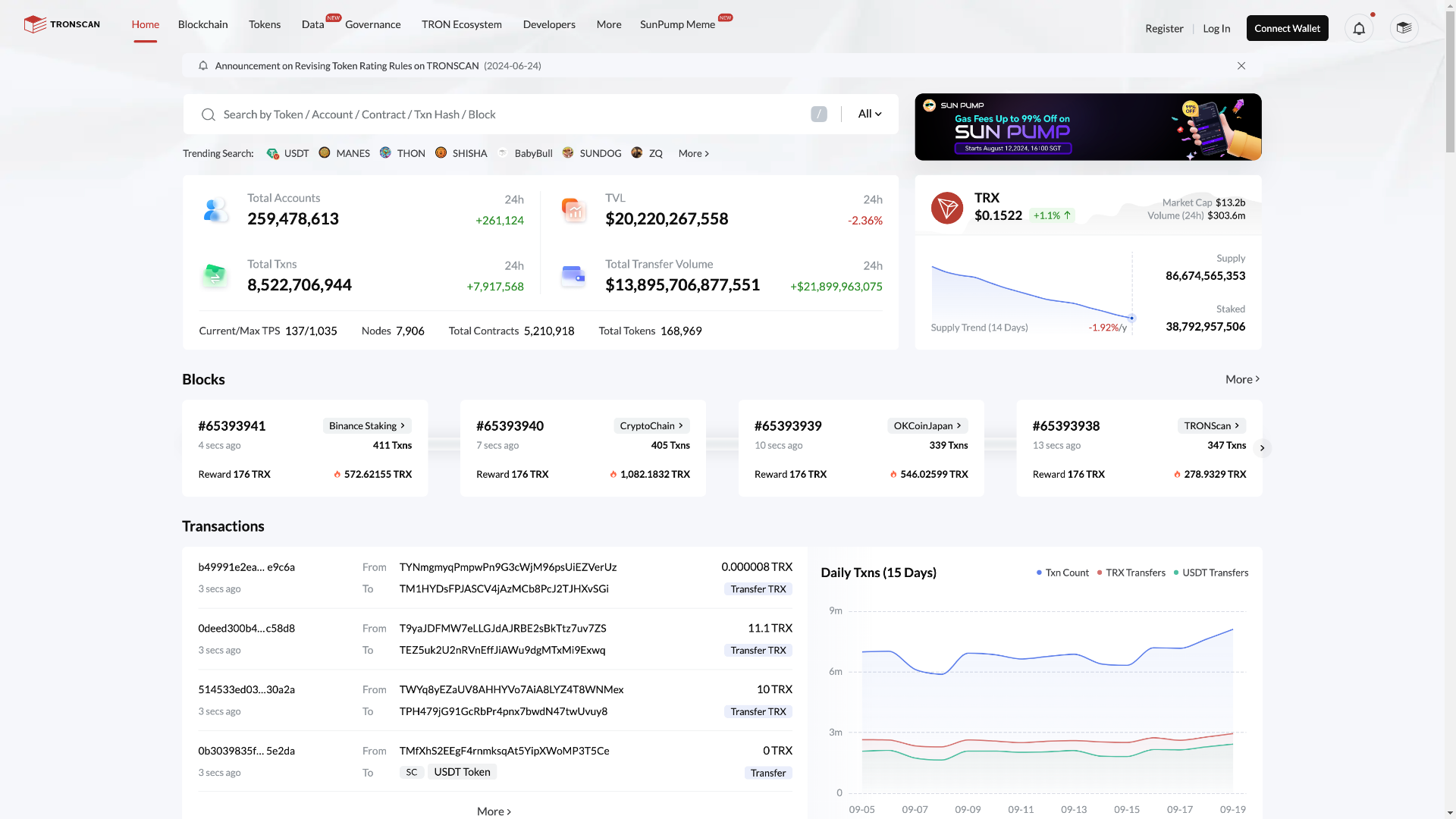This screenshot has height=819, width=1456.
Task: Click the Total Accounts people icon
Action: (215, 209)
